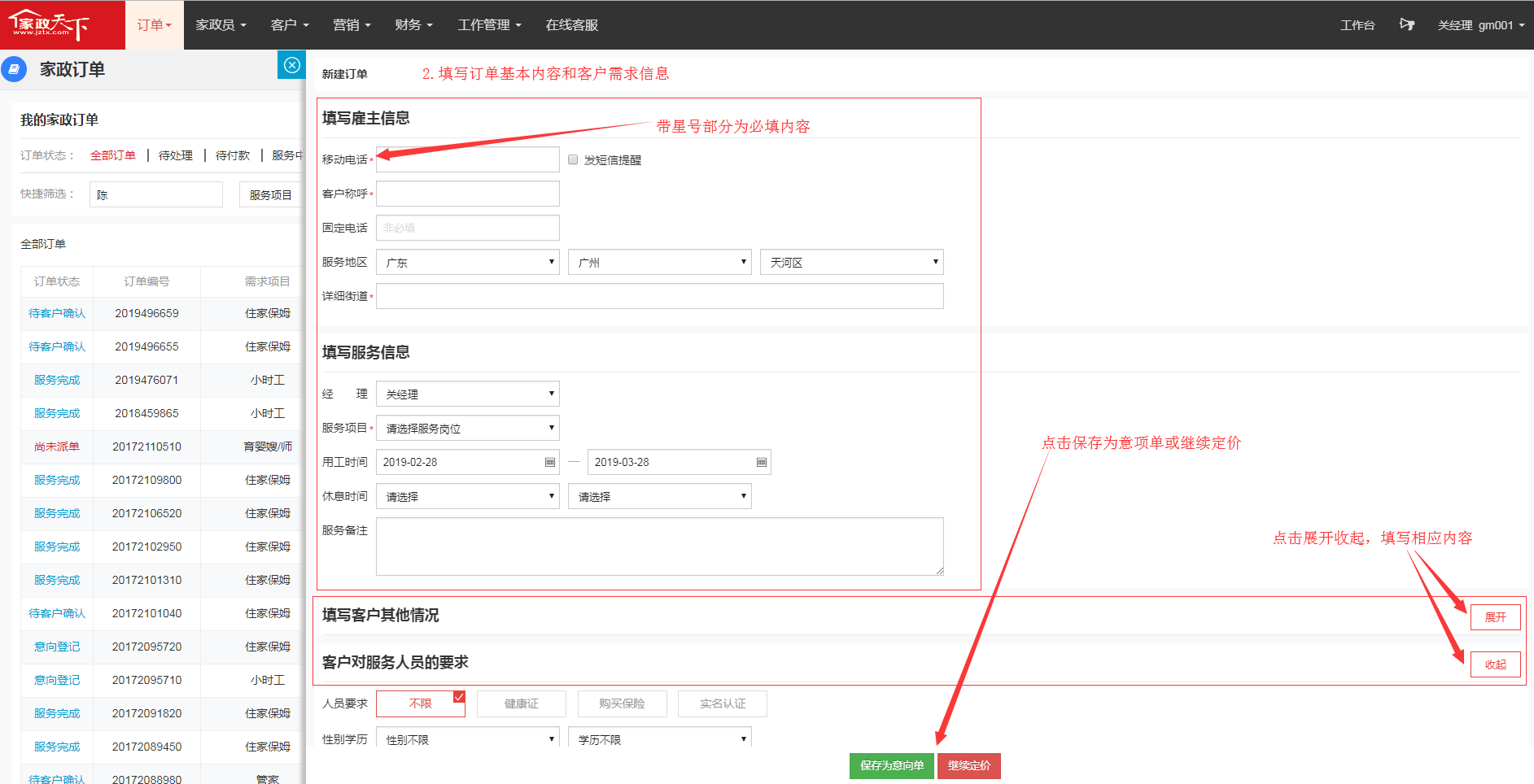Click order number 20172101040
The width and height of the screenshot is (1534, 784).
pos(146,613)
